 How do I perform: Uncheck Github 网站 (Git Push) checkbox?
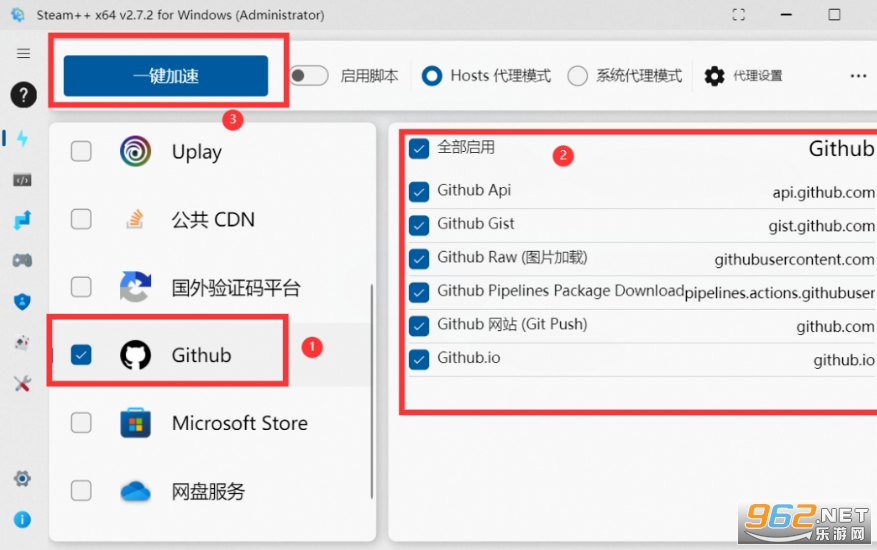click(x=419, y=326)
